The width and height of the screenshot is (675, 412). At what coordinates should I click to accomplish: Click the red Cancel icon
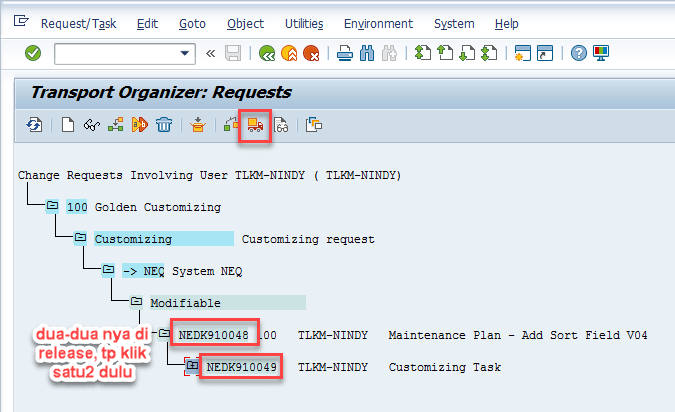coord(311,53)
